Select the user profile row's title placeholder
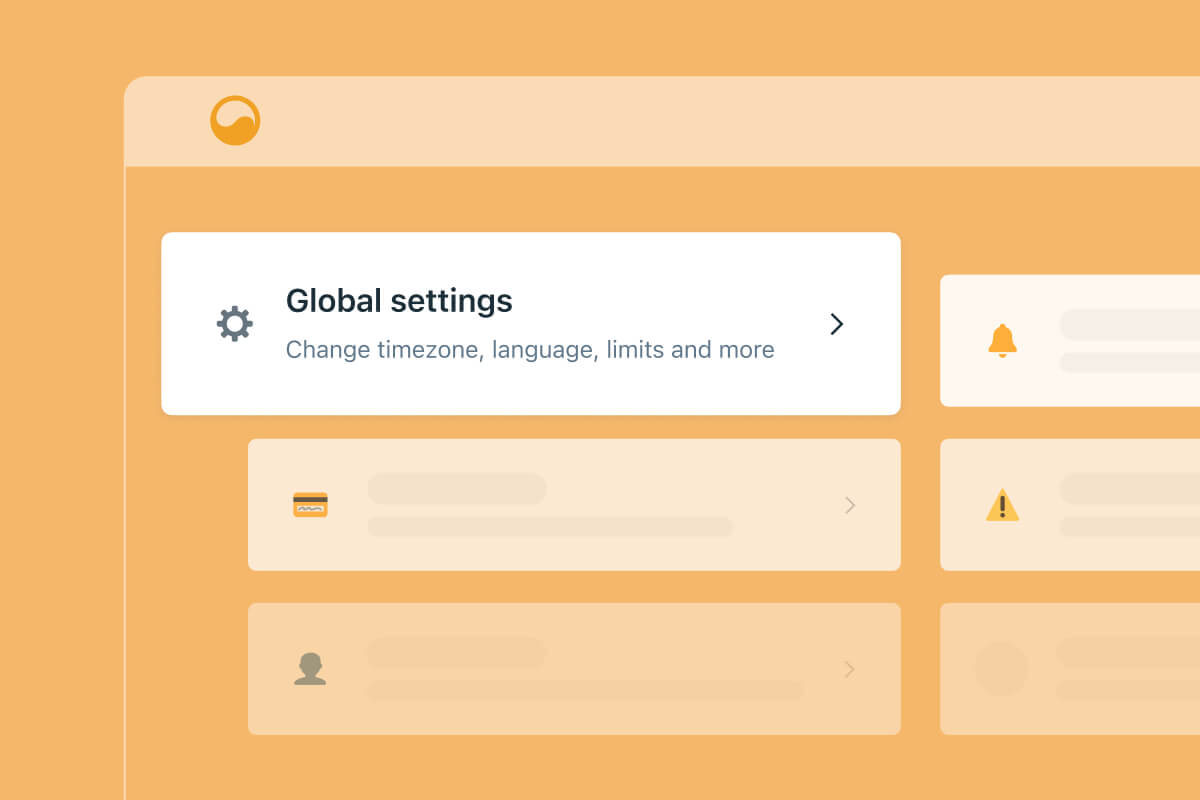The height and width of the screenshot is (800, 1200). point(457,653)
